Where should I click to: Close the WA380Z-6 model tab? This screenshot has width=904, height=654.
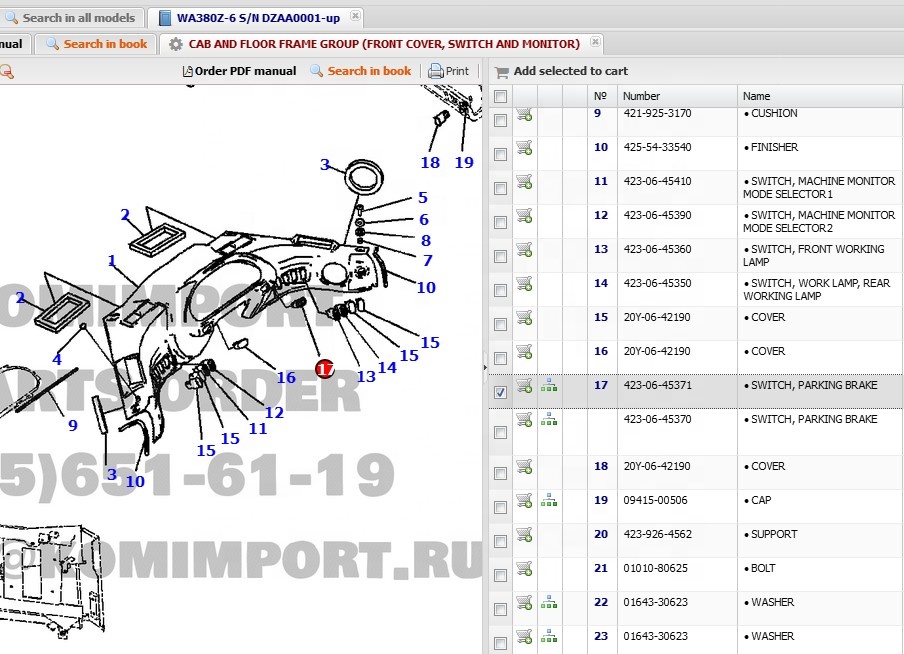(355, 16)
